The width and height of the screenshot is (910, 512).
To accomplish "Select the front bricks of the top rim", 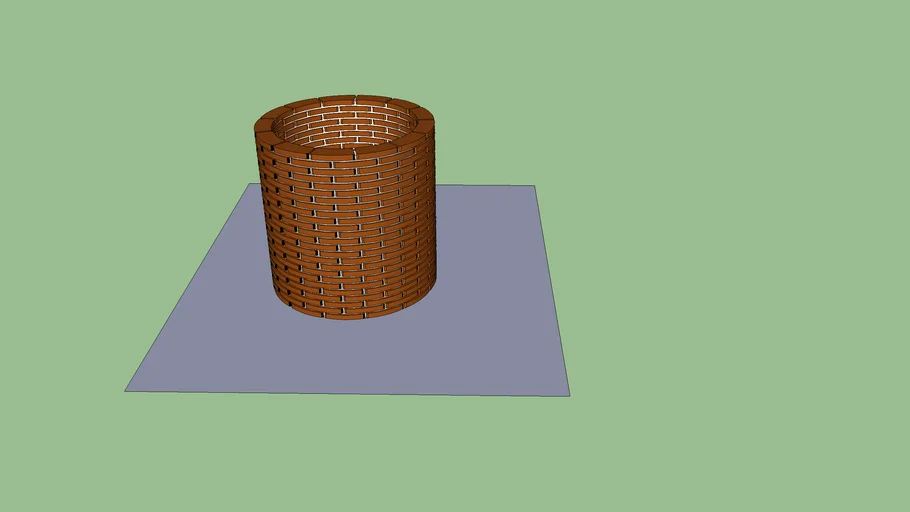I will 347,152.
